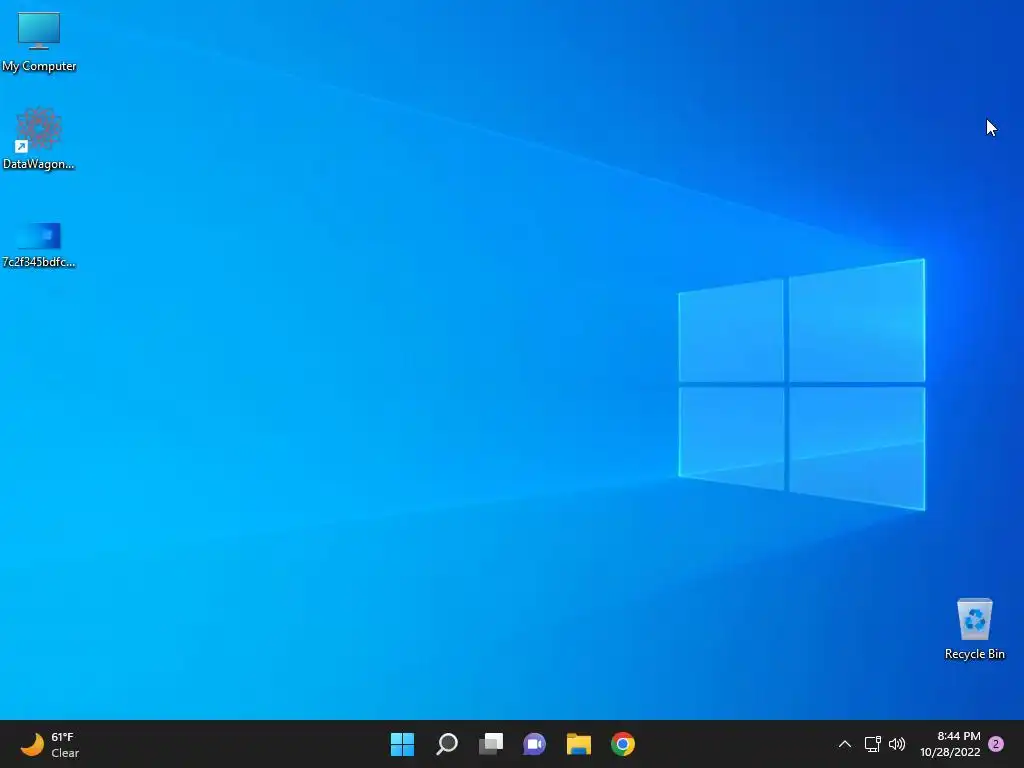Open clock showing 8:44 PM 10/28/2022

950,744
